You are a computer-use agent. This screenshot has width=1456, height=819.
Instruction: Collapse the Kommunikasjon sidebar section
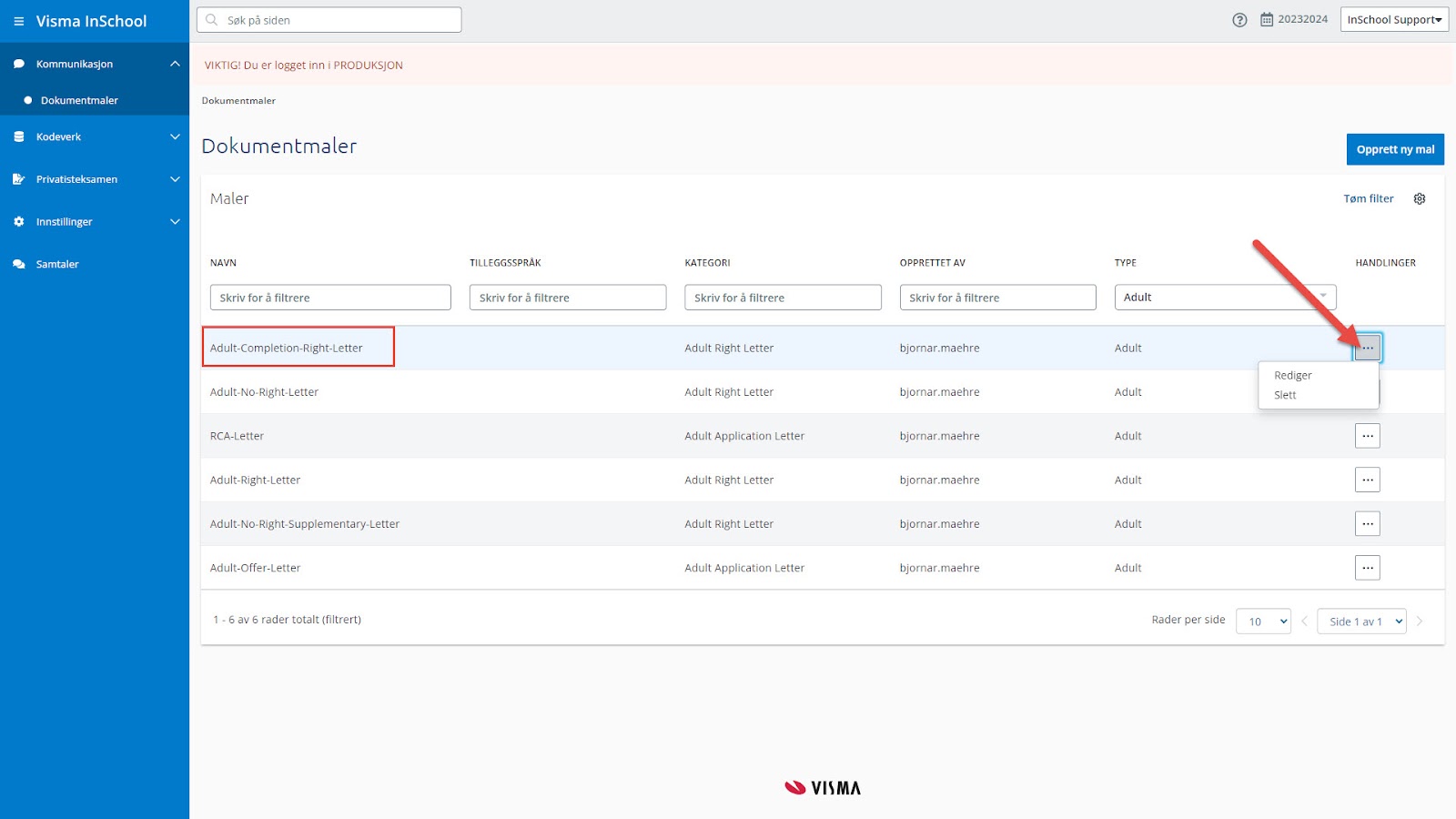coord(175,64)
